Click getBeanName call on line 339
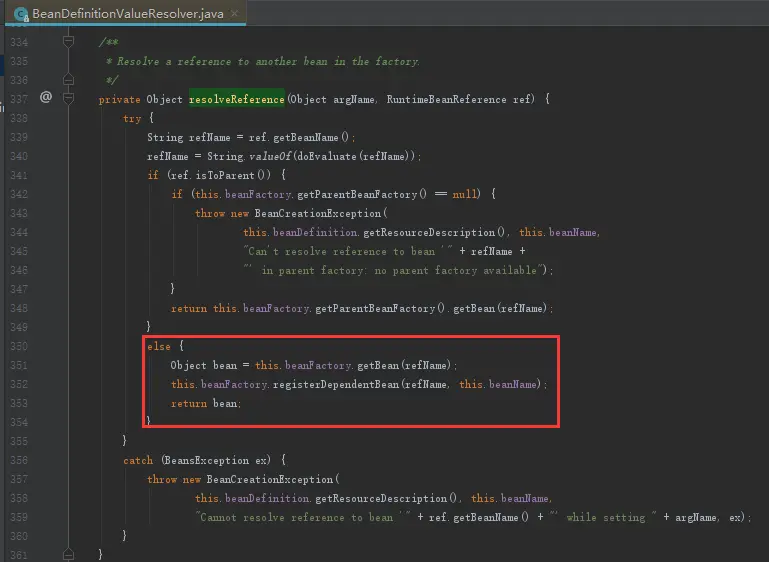The image size is (769, 562). (x=306, y=137)
